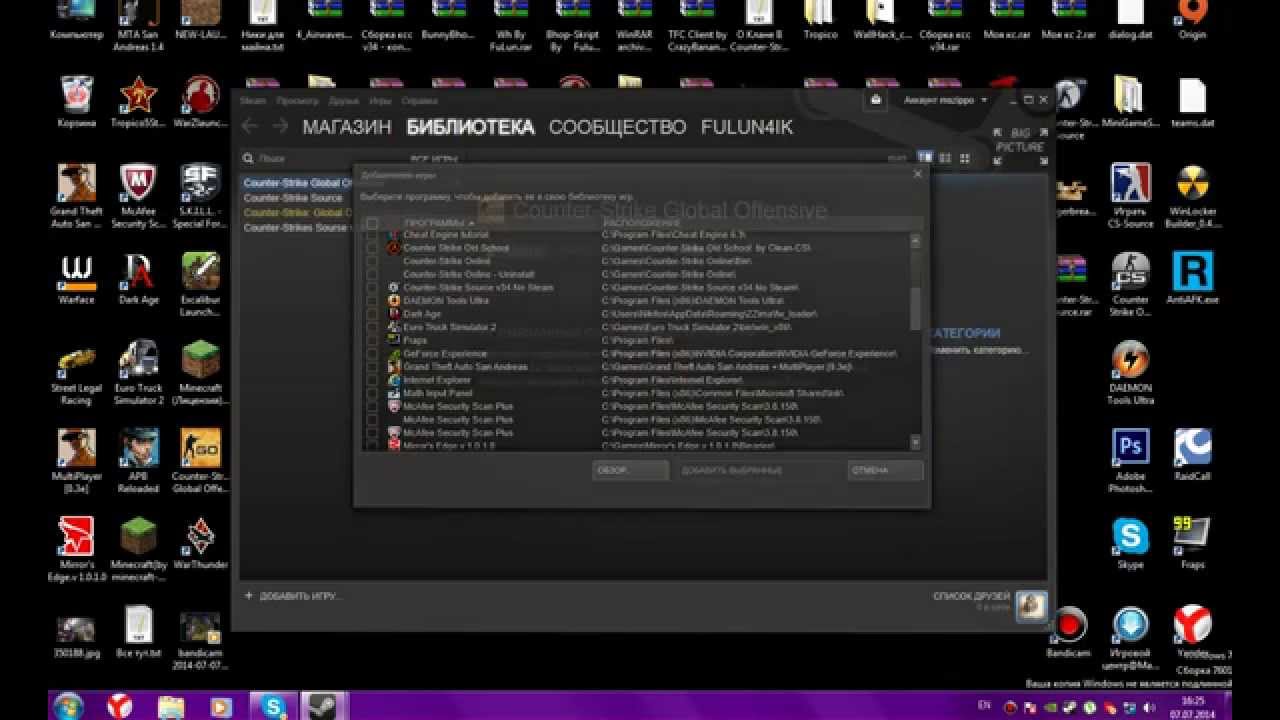Screen dimensions: 1280x720
Task: Tick the checkbox for GeForce Experience
Action: (372, 354)
